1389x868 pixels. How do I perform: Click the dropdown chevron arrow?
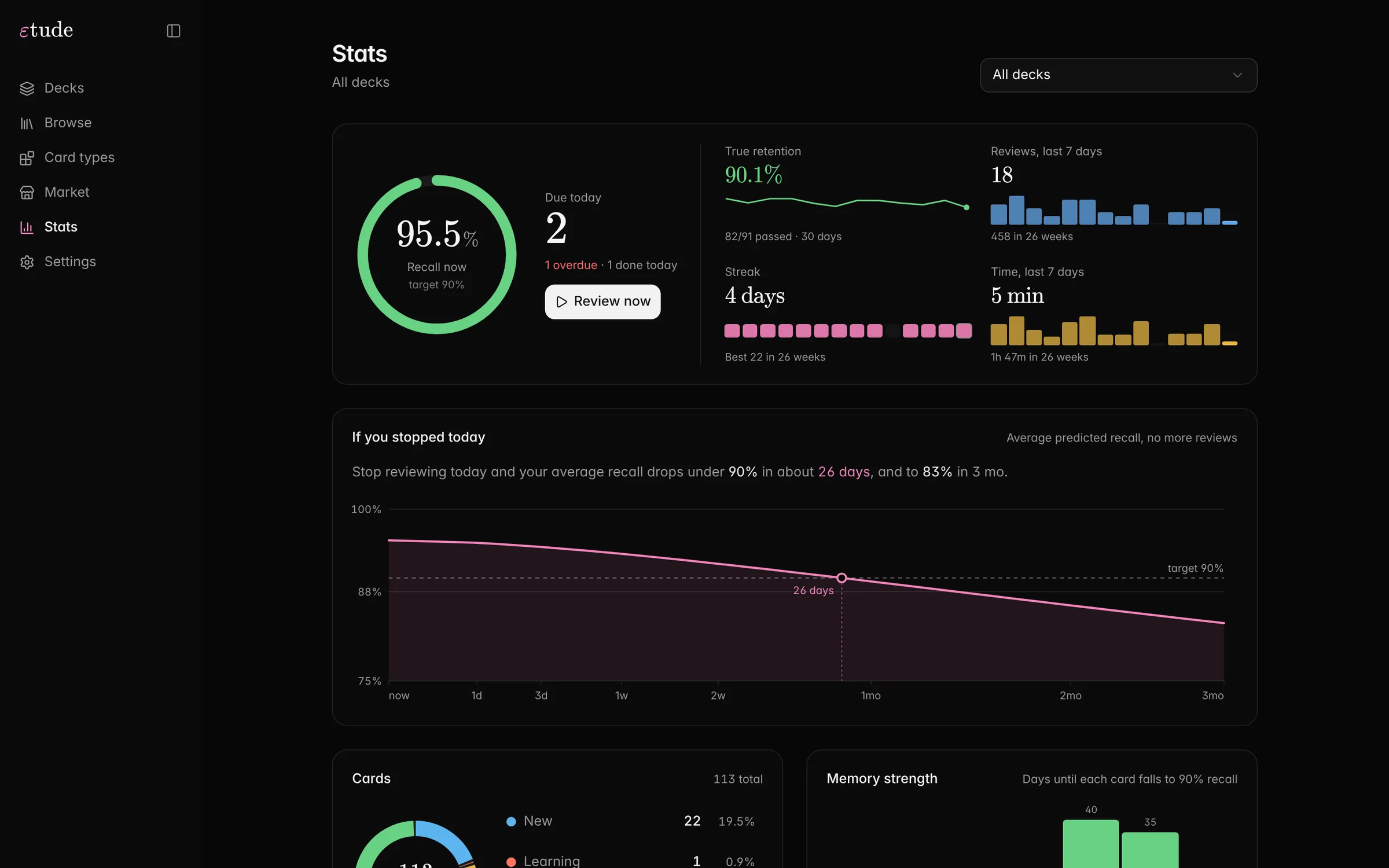click(x=1237, y=75)
